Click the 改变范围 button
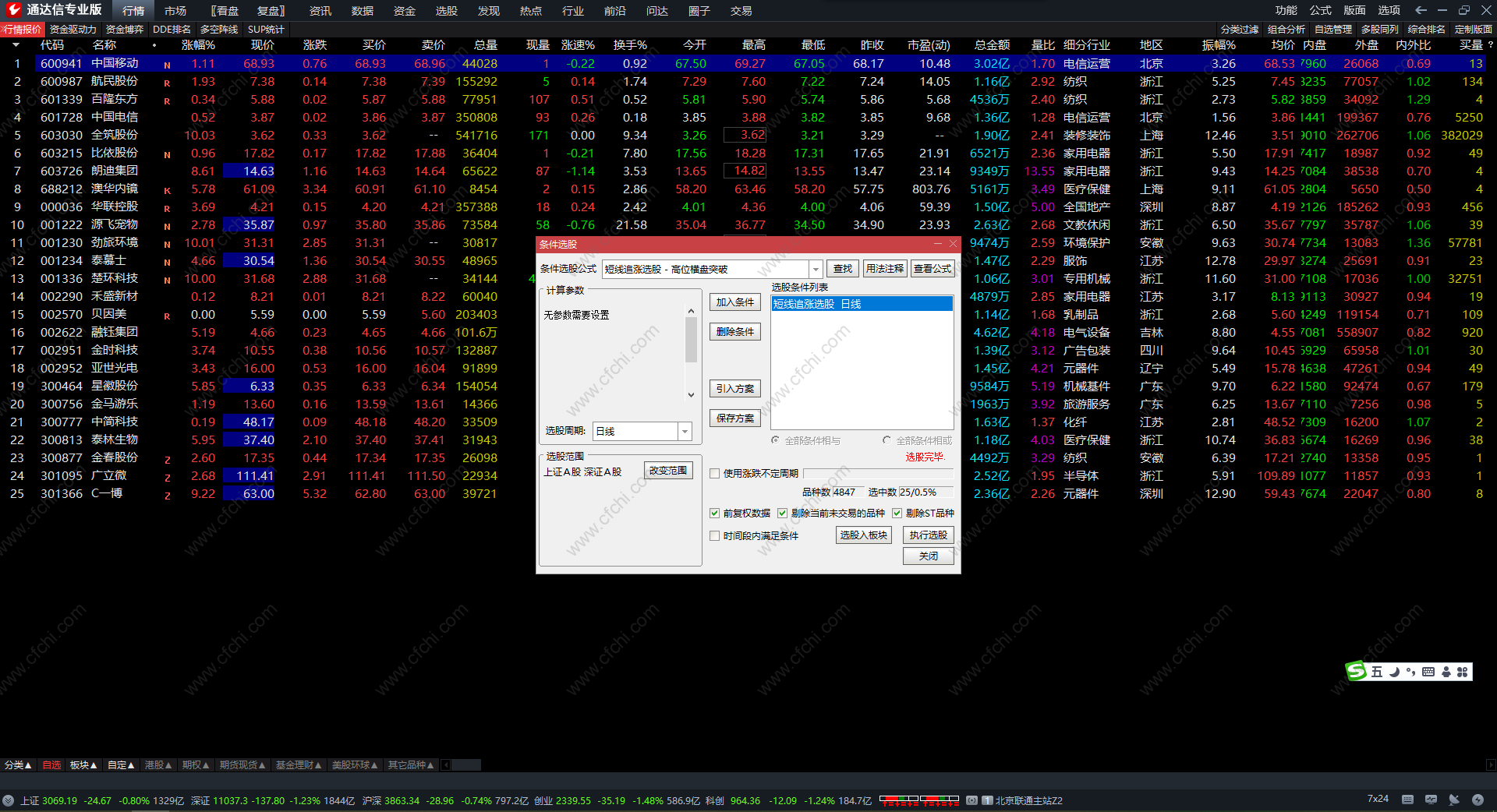The image size is (1497, 812). point(668,471)
